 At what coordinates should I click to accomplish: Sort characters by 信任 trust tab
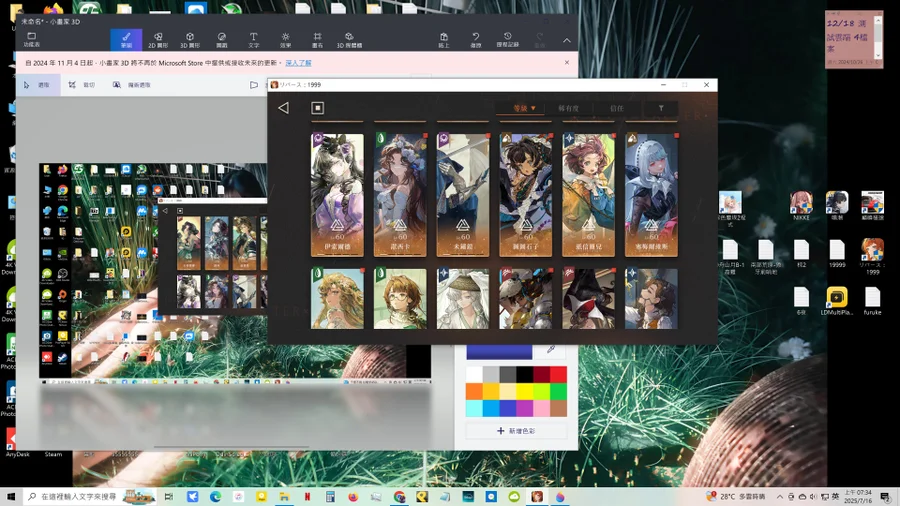pyautogui.click(x=616, y=108)
